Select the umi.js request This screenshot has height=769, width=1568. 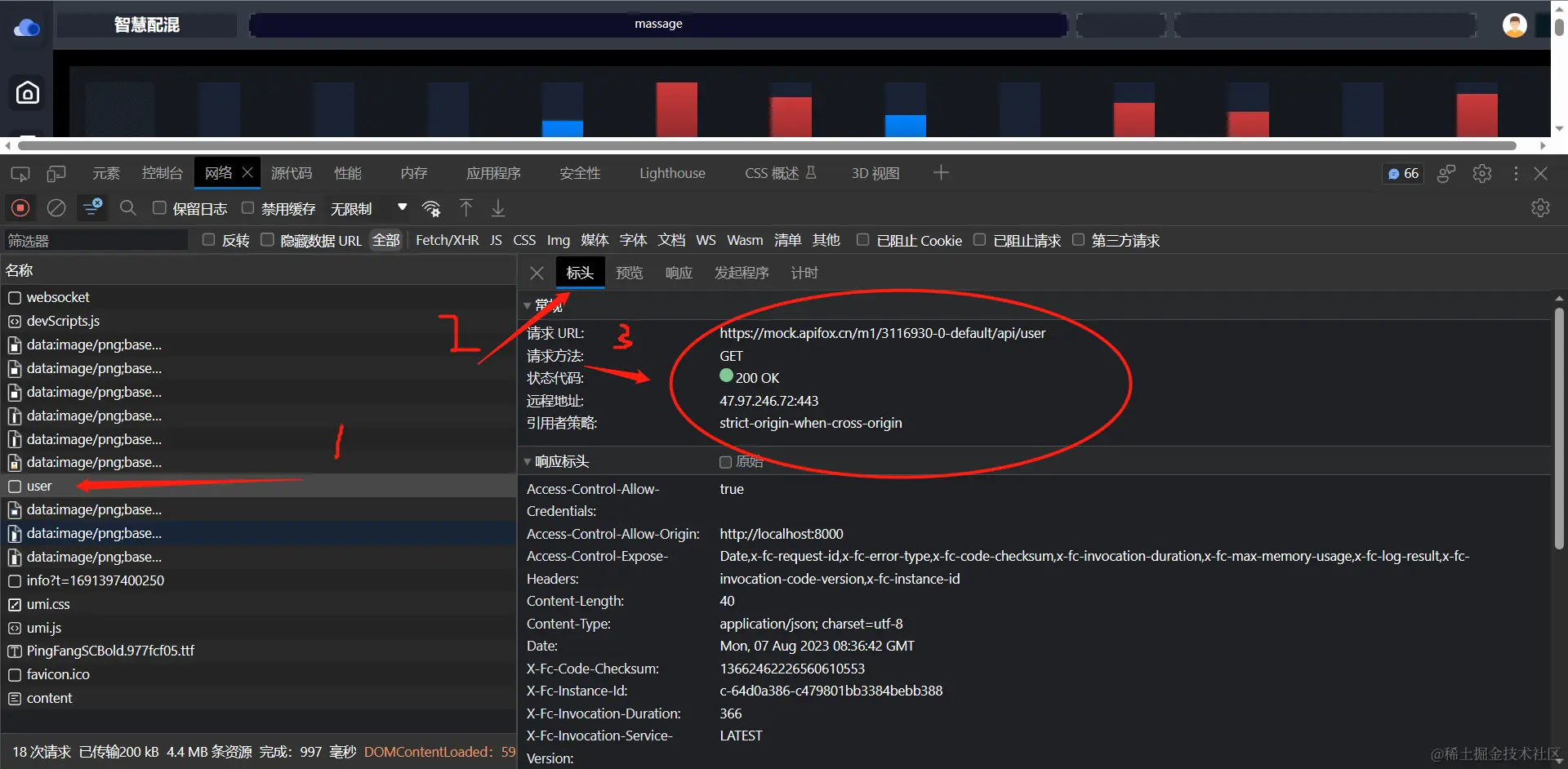[x=258, y=628]
